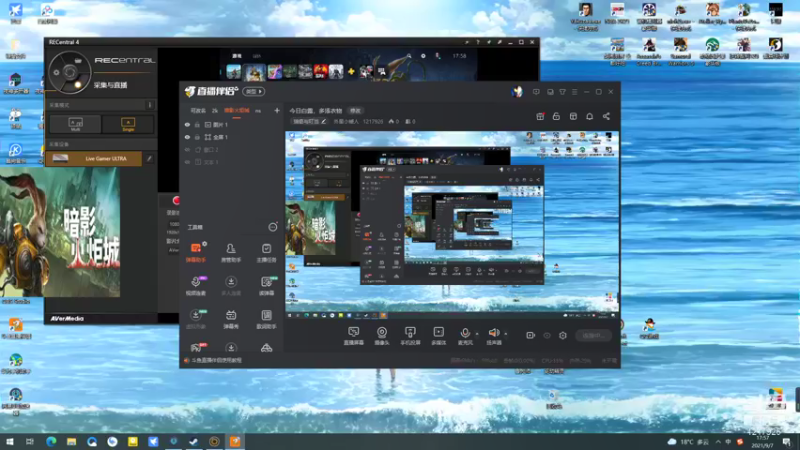Viewport: 800px width, 450px height.
Task: Open the microphone dropdown arrow
Action: tap(477, 334)
